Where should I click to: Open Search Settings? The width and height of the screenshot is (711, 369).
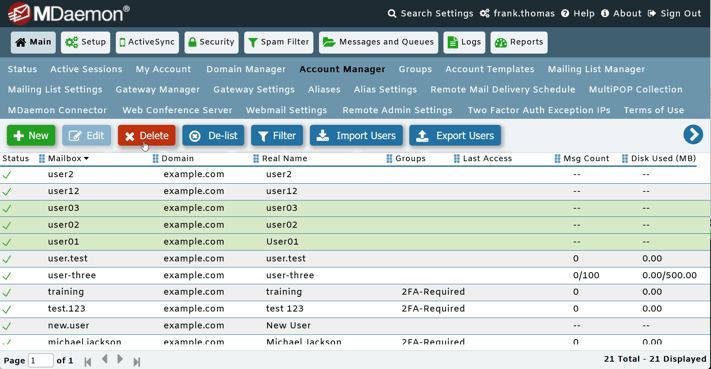click(430, 14)
